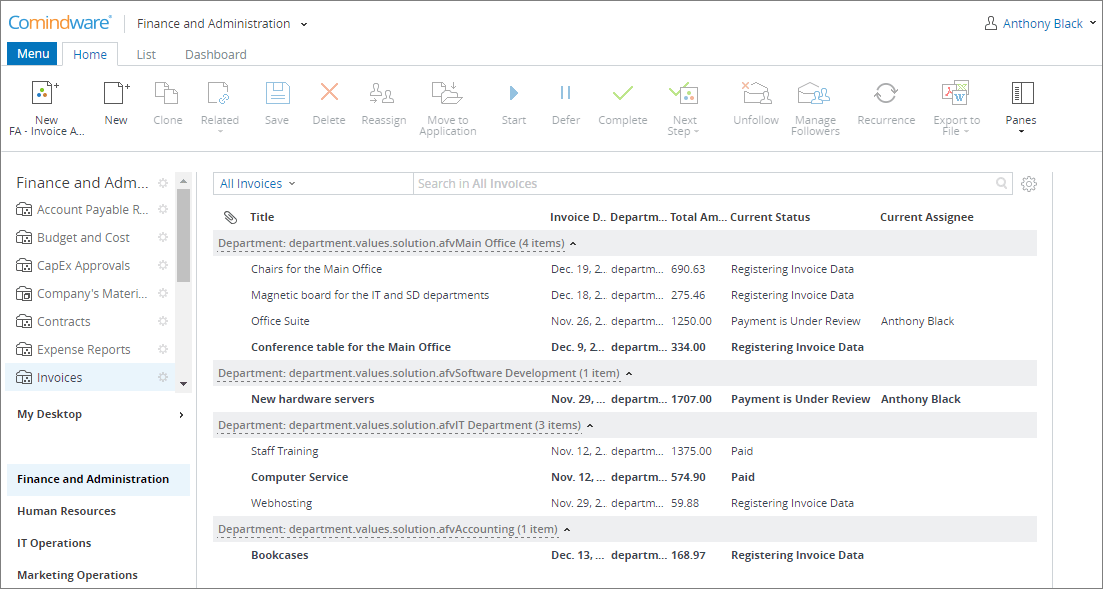Click the Anthony Black account name
The height and width of the screenshot is (589, 1103).
tap(1043, 22)
